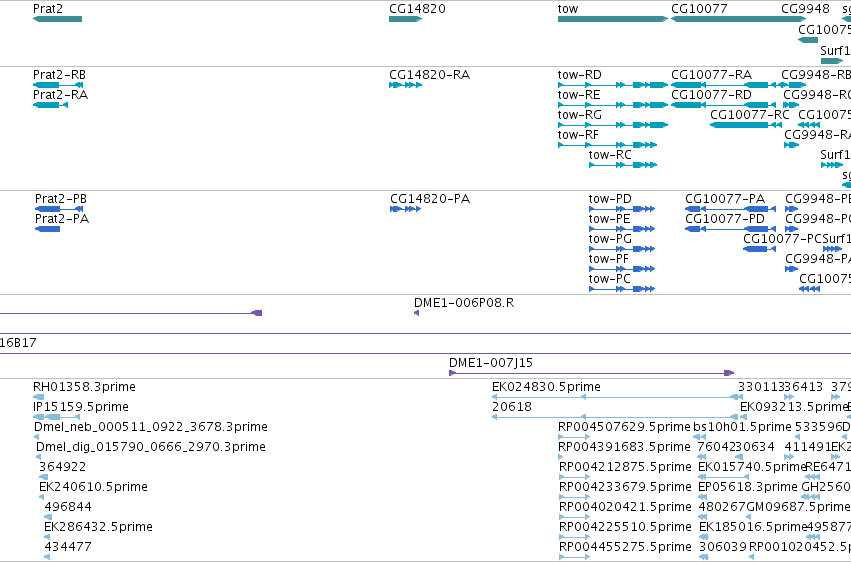Select the Dmel_neb_000511_0922_3678.3prime label
Image resolution: width=851 pixels, height=562 pixels.
[150, 427]
